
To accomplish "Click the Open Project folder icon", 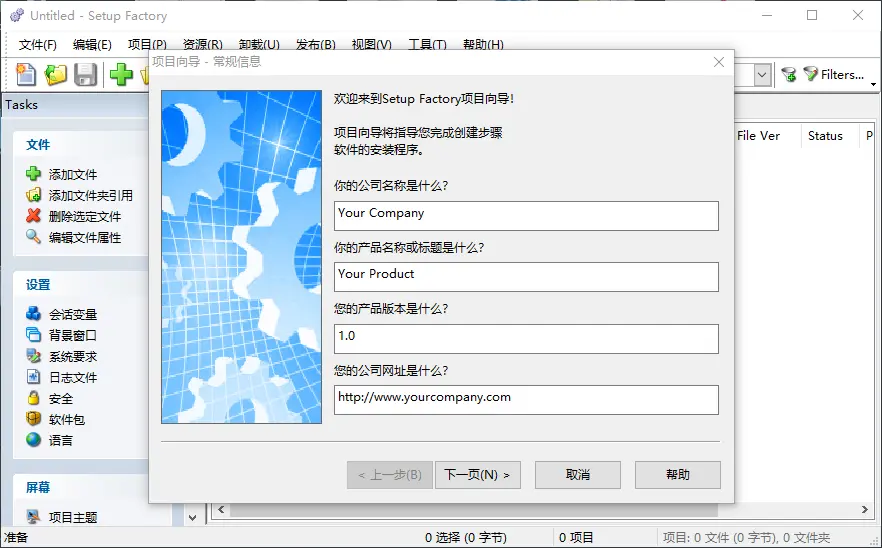I will click(x=56, y=75).
